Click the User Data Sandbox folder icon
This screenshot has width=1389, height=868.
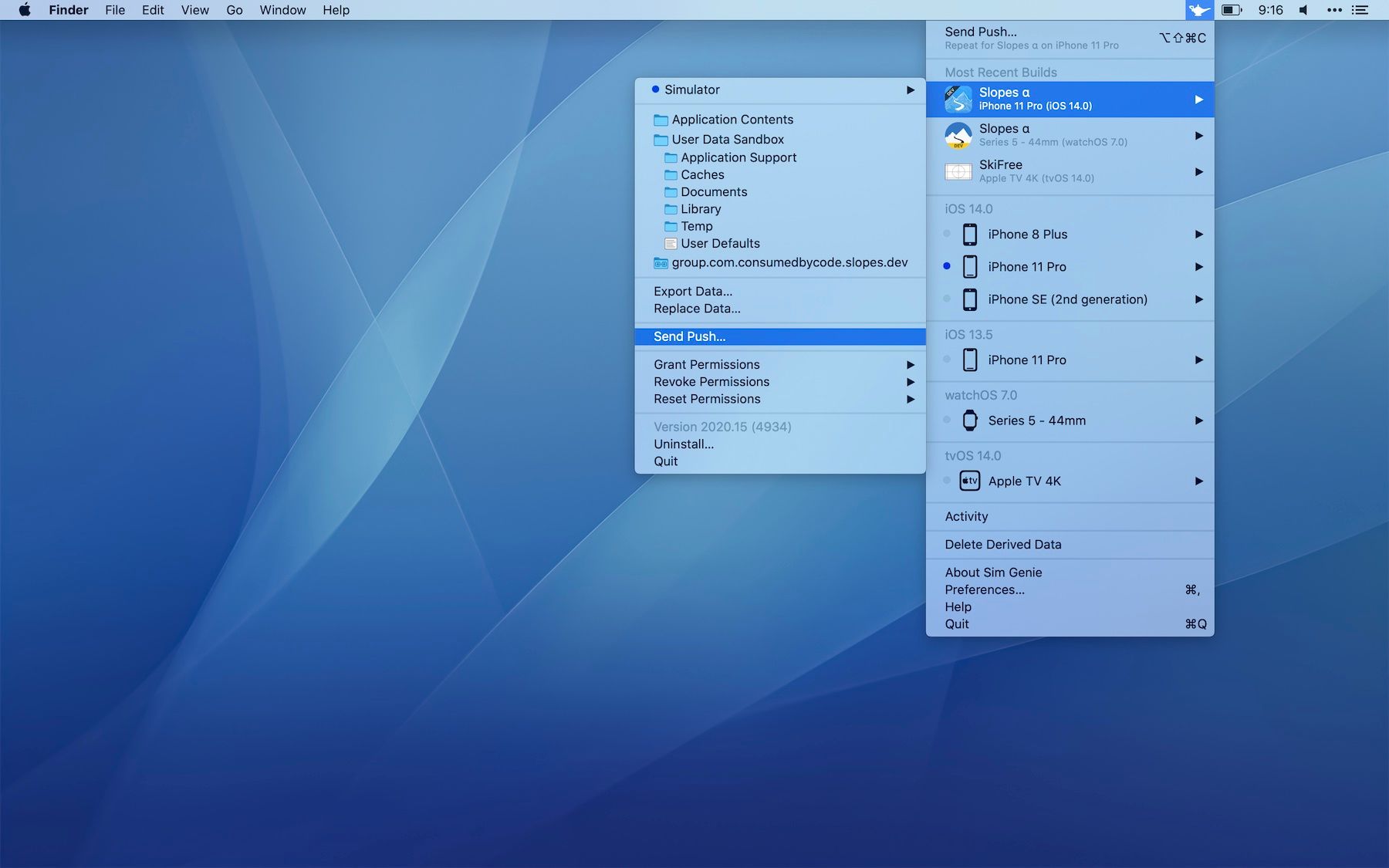click(661, 140)
